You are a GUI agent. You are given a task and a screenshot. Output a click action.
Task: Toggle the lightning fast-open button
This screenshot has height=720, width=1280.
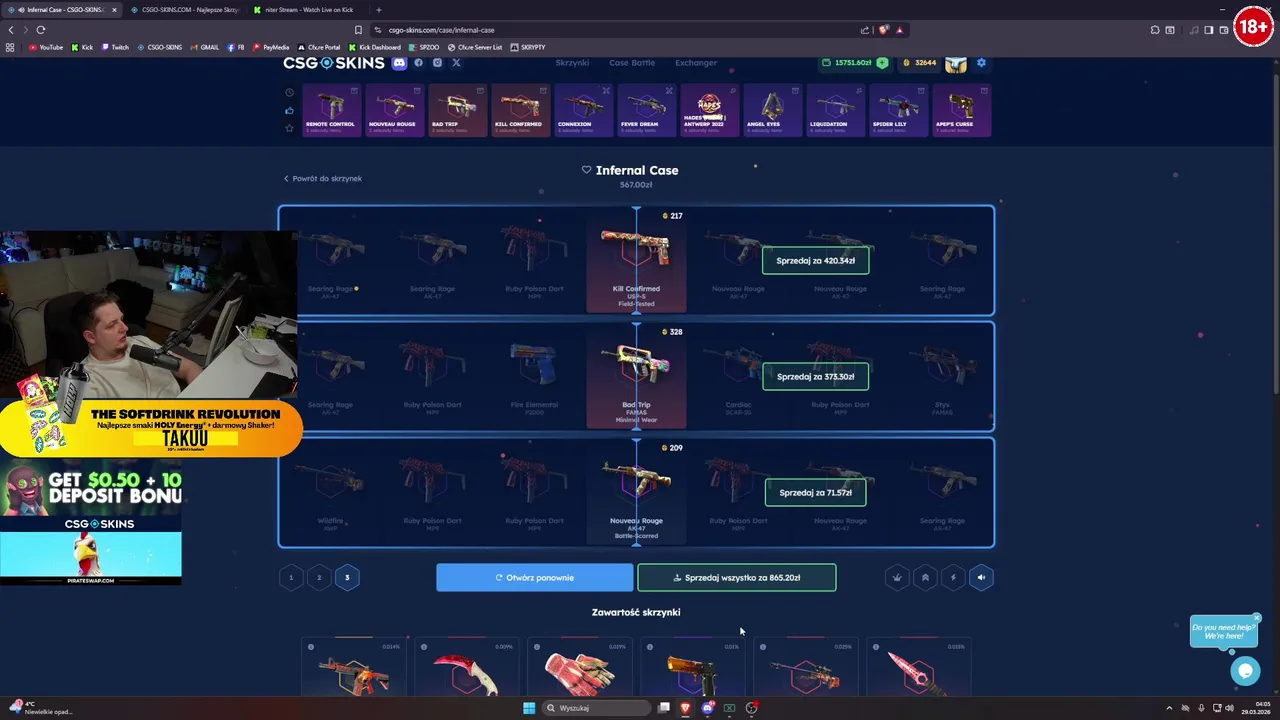[x=953, y=577]
